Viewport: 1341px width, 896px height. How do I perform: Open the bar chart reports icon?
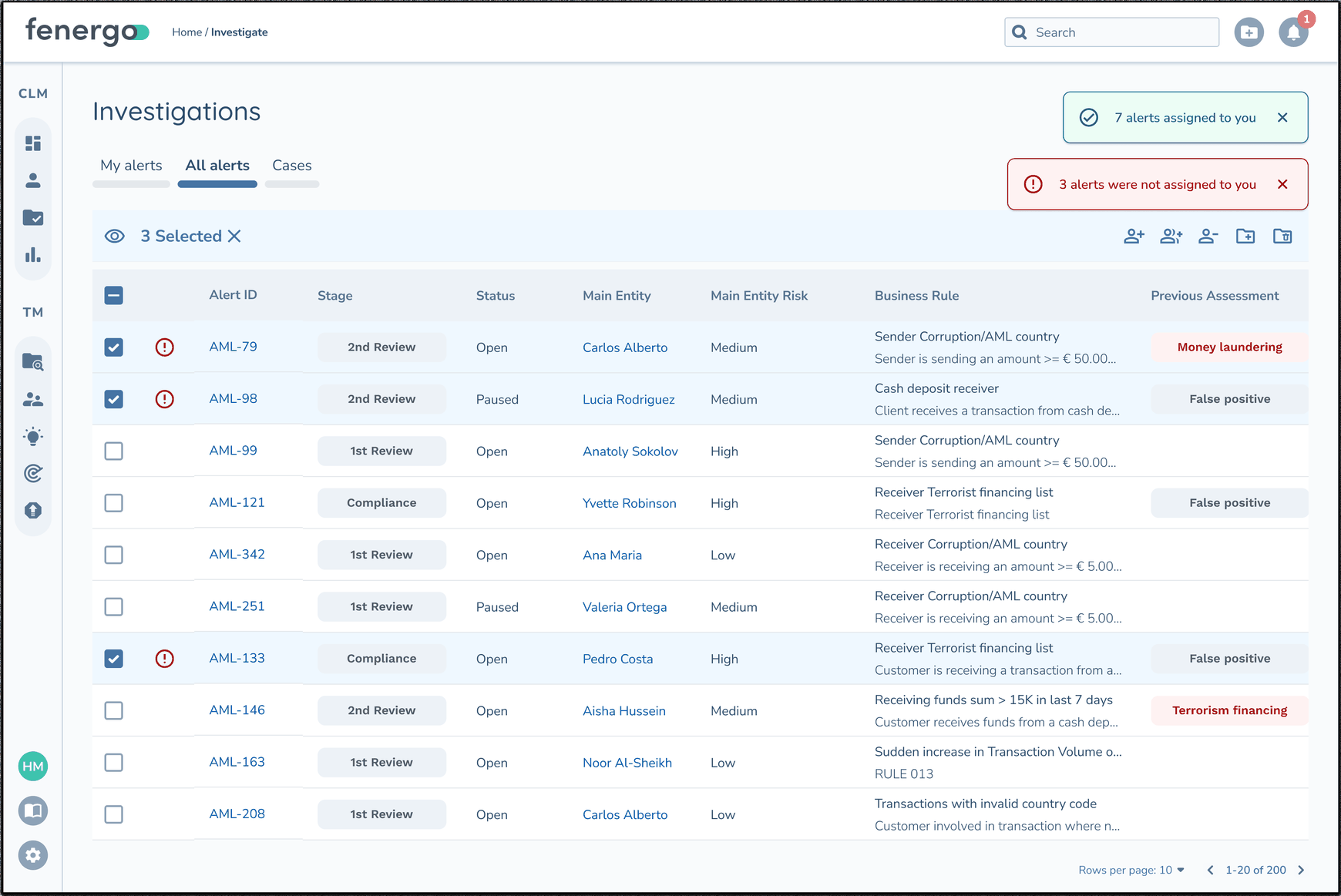(33, 255)
